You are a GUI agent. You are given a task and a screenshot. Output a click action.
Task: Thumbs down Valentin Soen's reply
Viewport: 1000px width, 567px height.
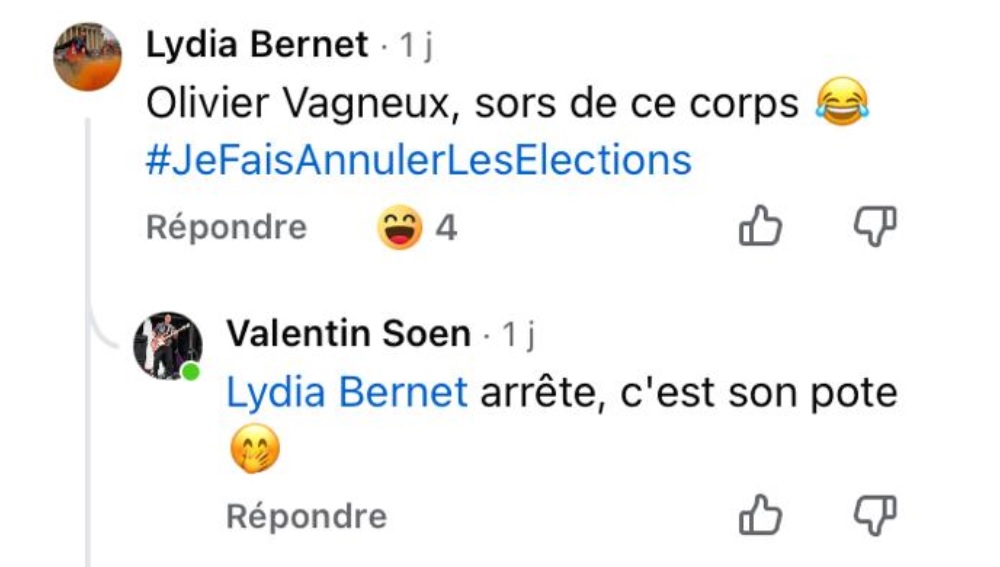pos(874,515)
